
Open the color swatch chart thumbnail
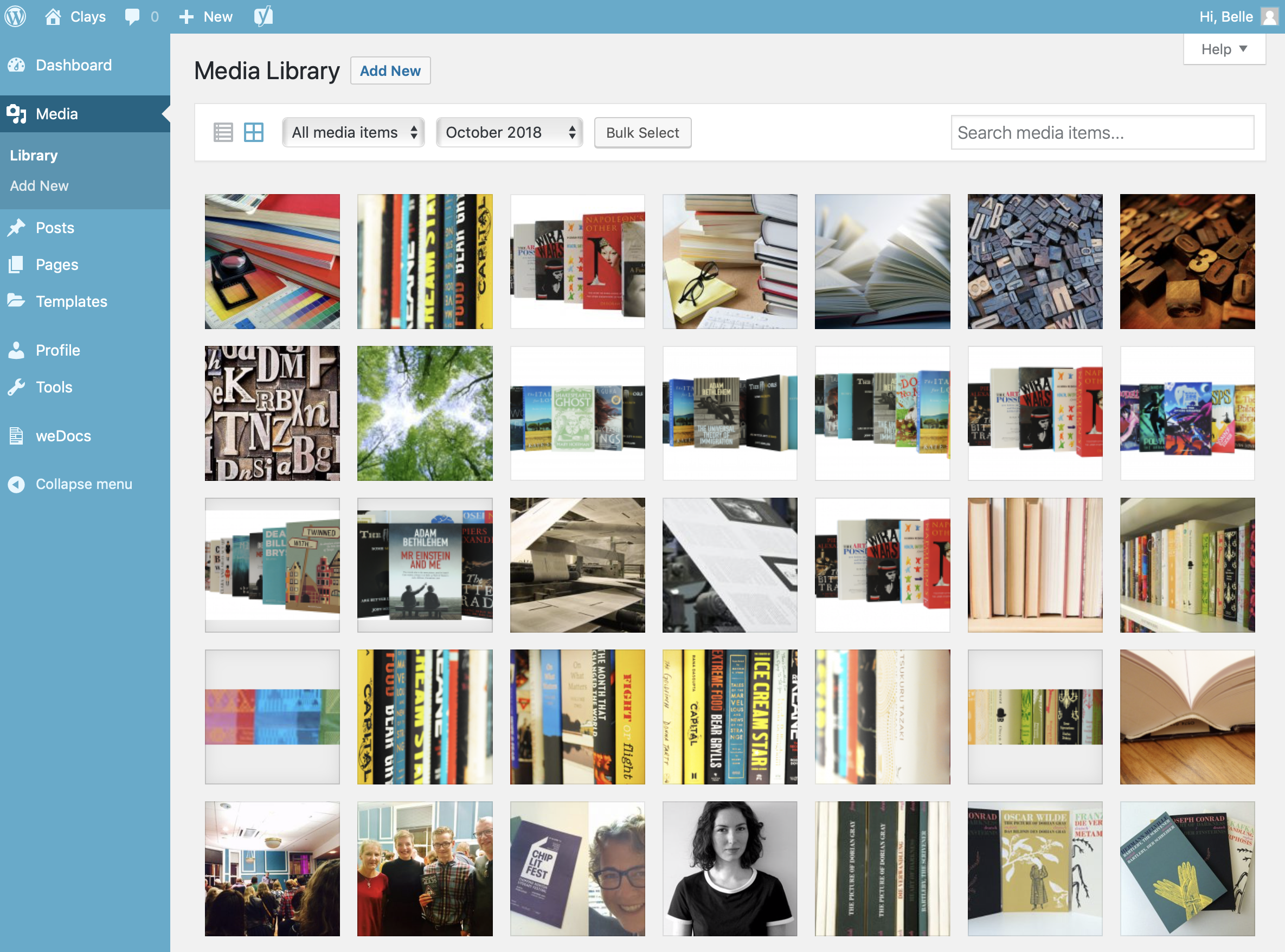pos(273,262)
